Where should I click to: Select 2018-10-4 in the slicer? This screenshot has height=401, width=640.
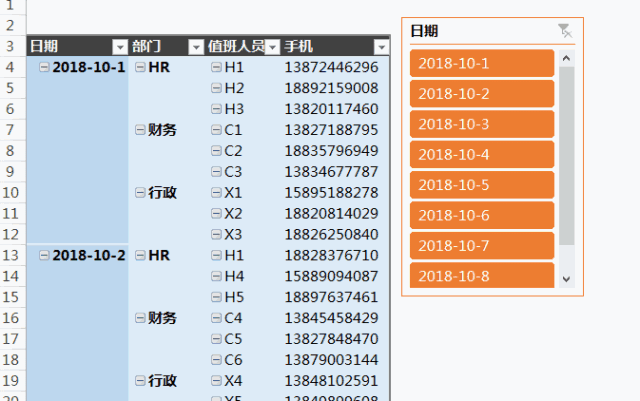pos(482,154)
